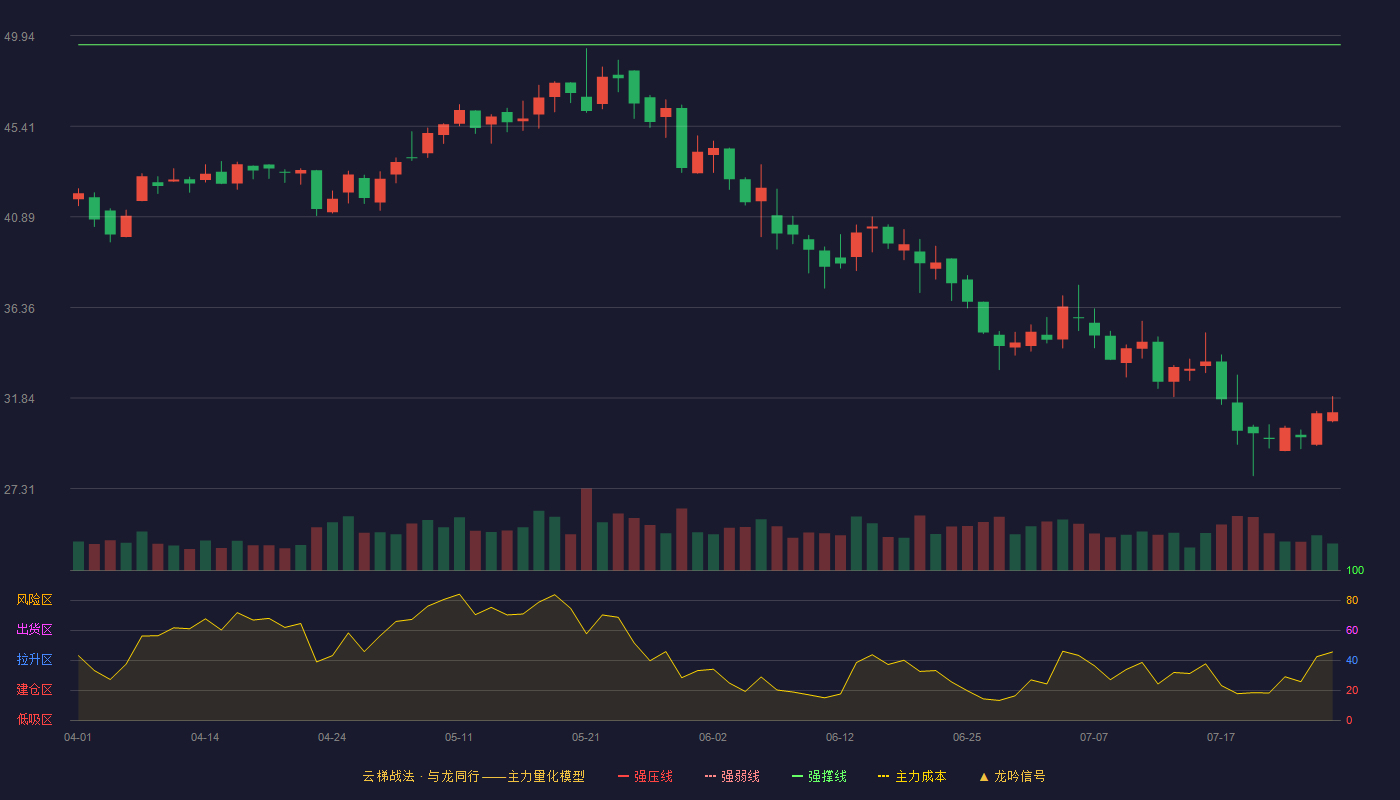Screen dimensions: 1400x800
Task: Toggle the 主力成本 legend series
Action: coord(912,776)
